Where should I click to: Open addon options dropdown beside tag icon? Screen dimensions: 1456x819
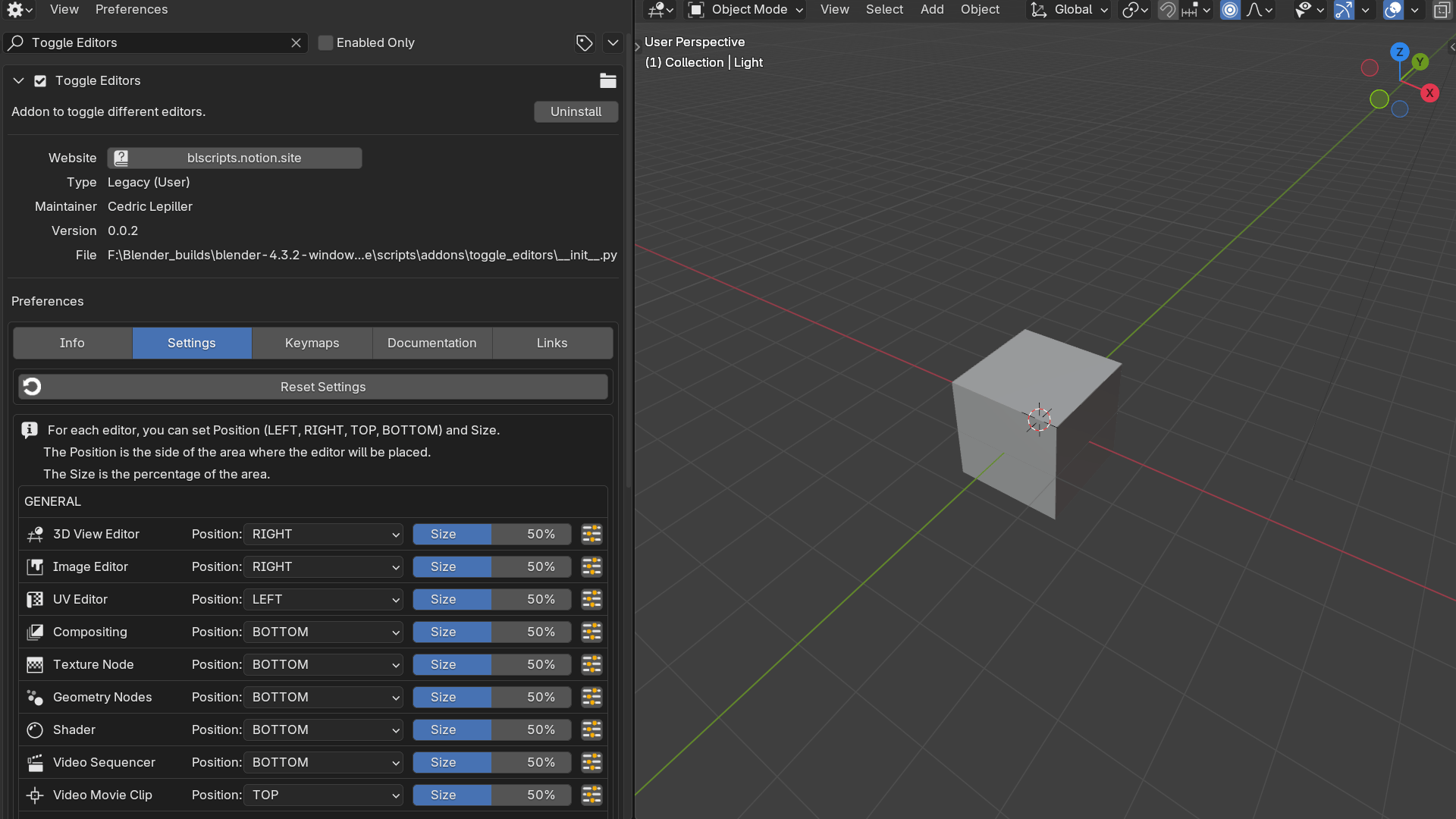(x=613, y=43)
